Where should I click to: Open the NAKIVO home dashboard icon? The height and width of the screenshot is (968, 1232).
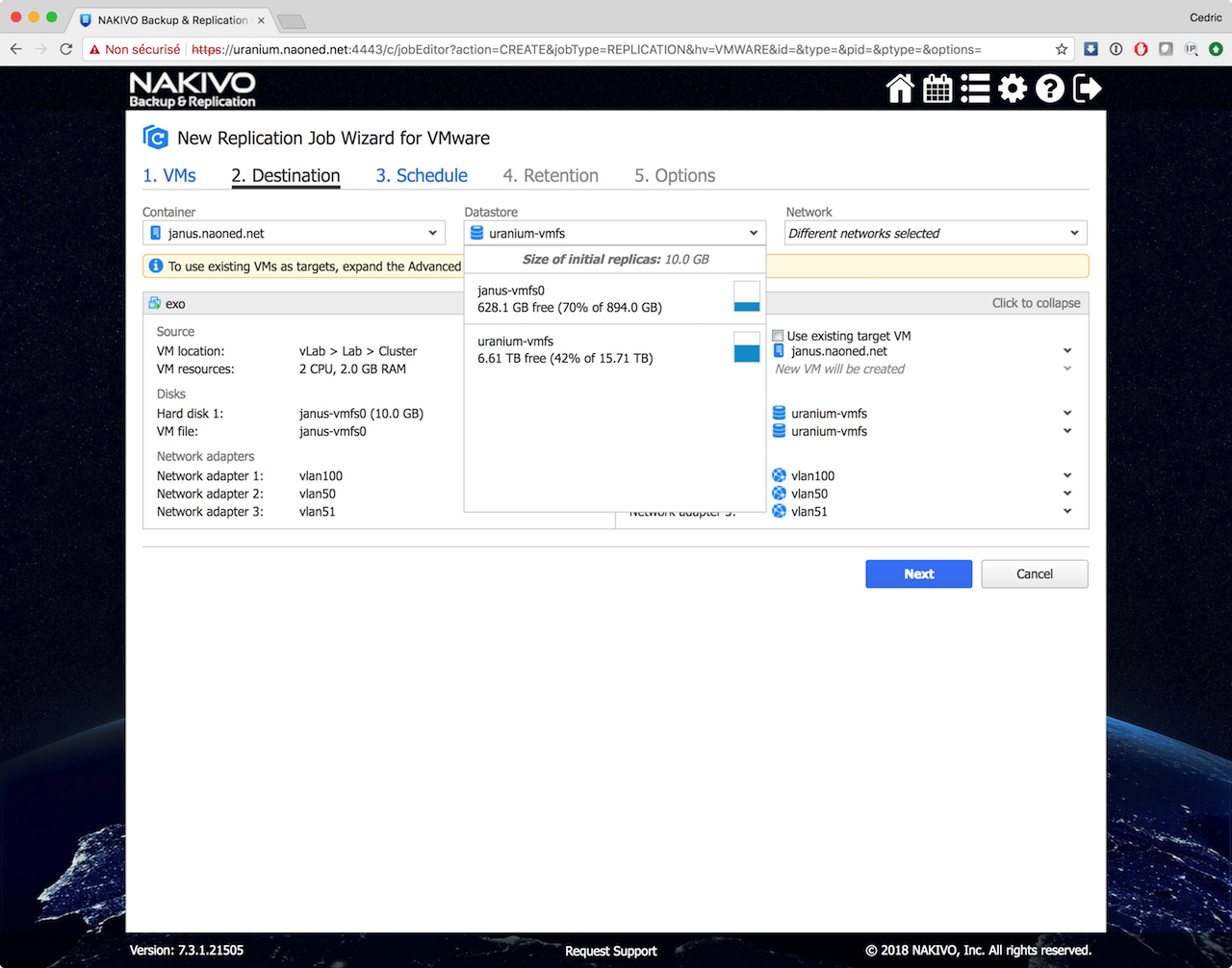click(x=900, y=89)
